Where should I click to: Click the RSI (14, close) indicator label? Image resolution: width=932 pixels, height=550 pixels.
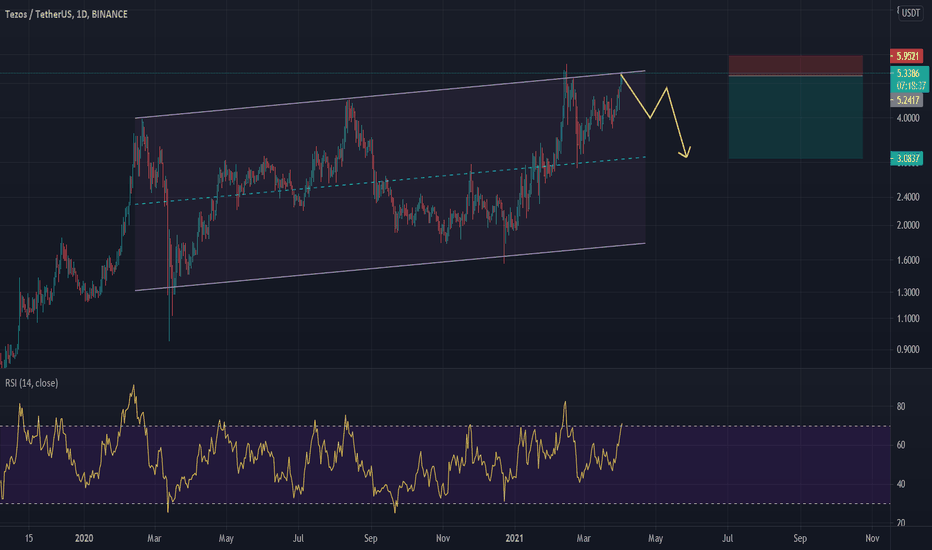pos(32,383)
